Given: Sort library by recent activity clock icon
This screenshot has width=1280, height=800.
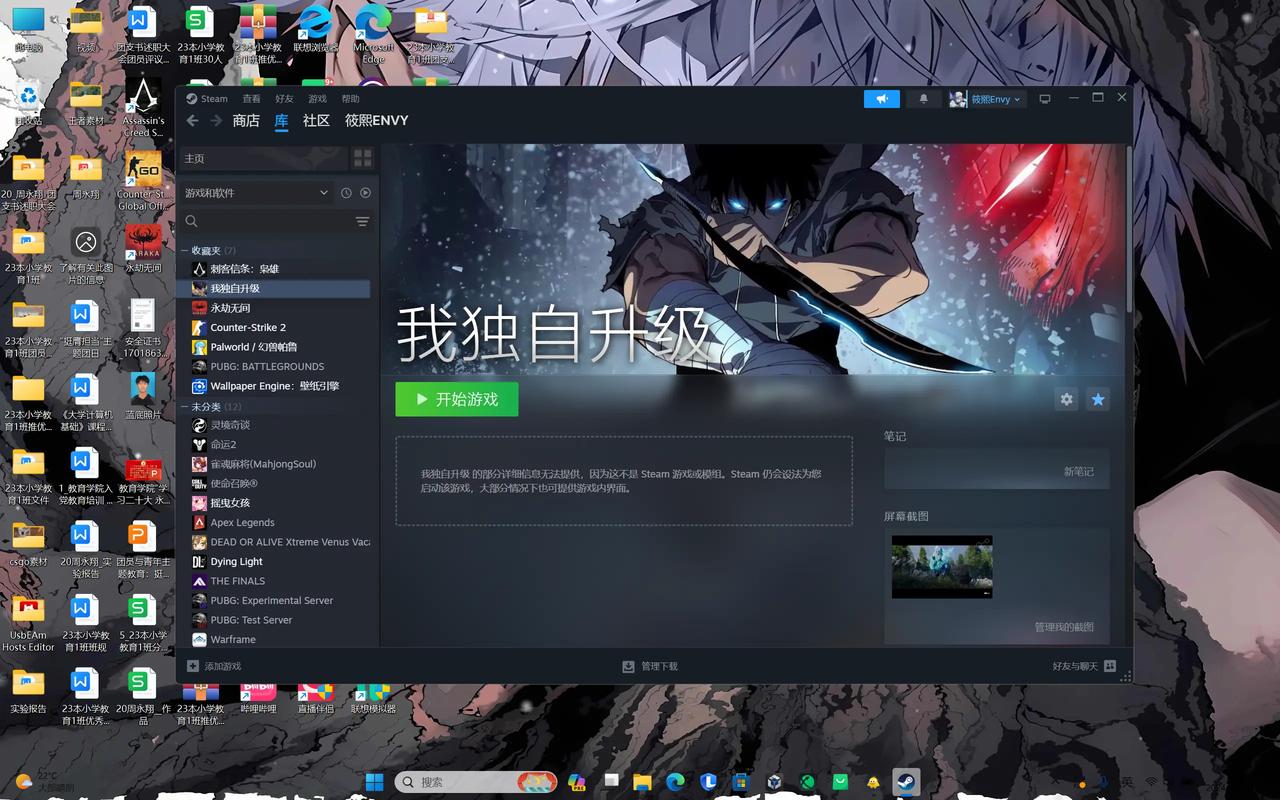Looking at the screenshot, I should point(346,193).
